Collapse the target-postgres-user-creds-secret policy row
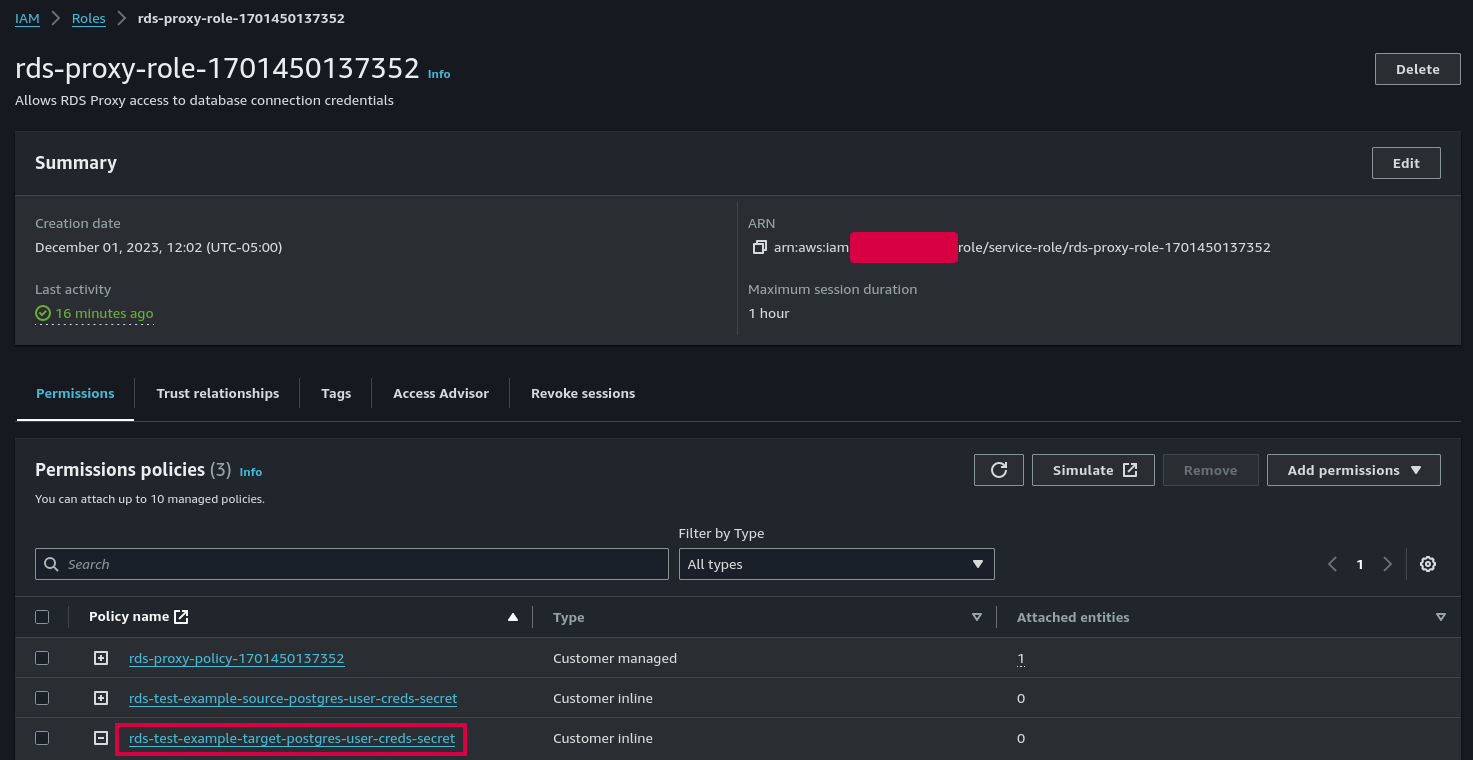Screen dimensions: 1473x760 100,738
